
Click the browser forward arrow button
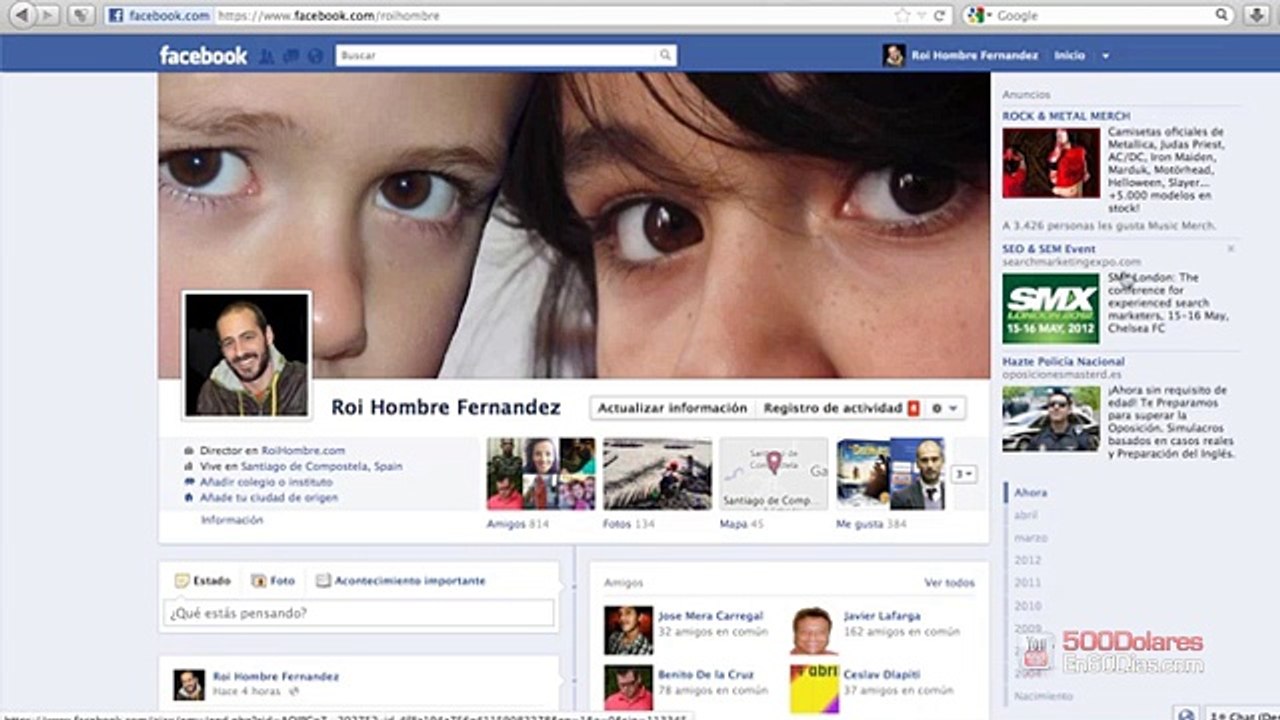coord(48,15)
